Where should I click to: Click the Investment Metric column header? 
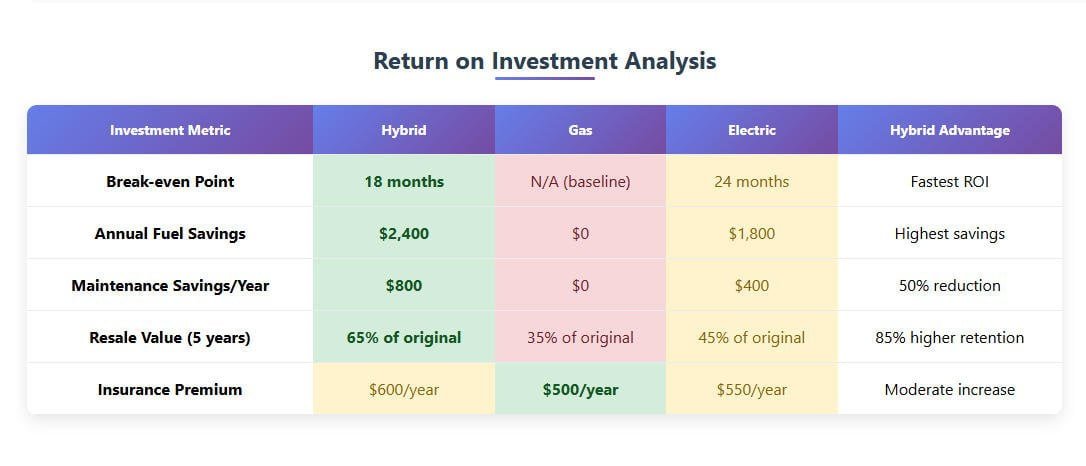[170, 130]
